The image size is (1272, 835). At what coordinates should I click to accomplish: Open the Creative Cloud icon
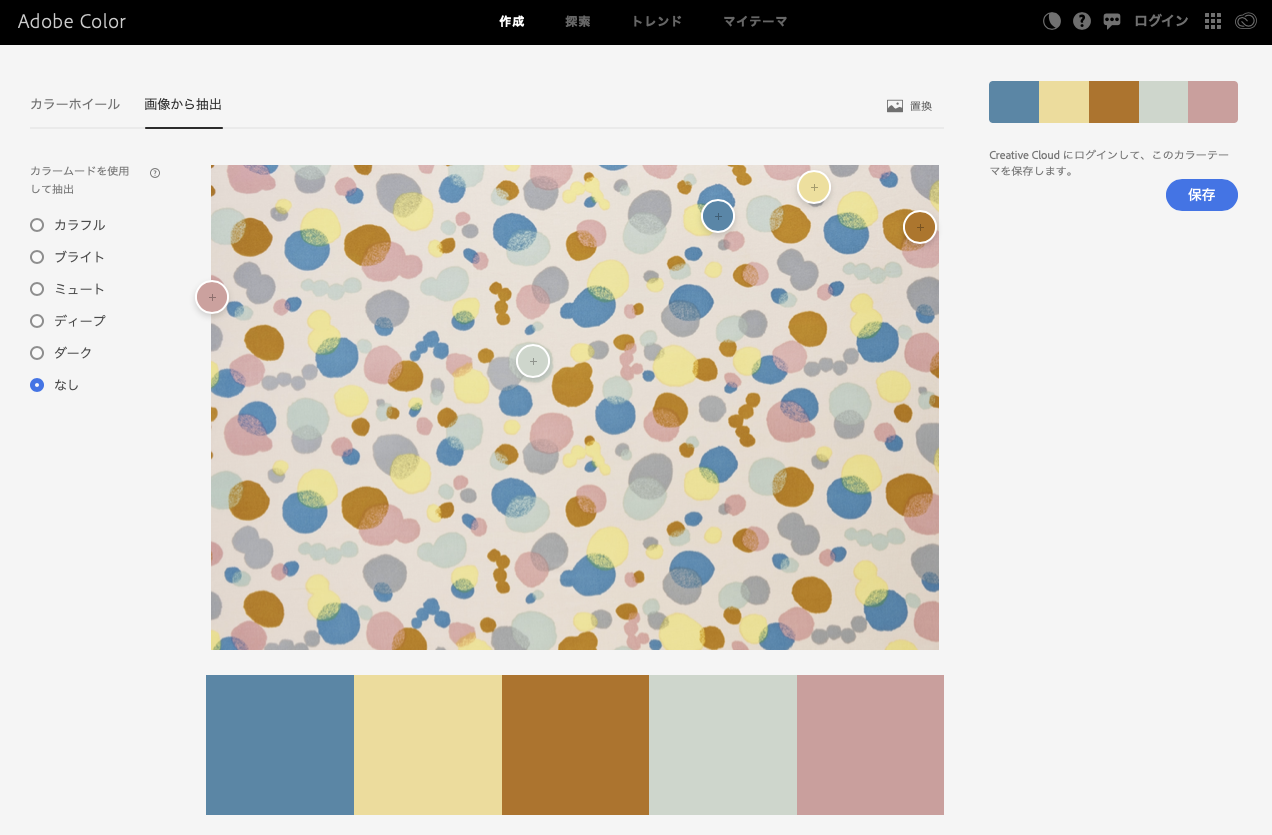tap(1245, 21)
